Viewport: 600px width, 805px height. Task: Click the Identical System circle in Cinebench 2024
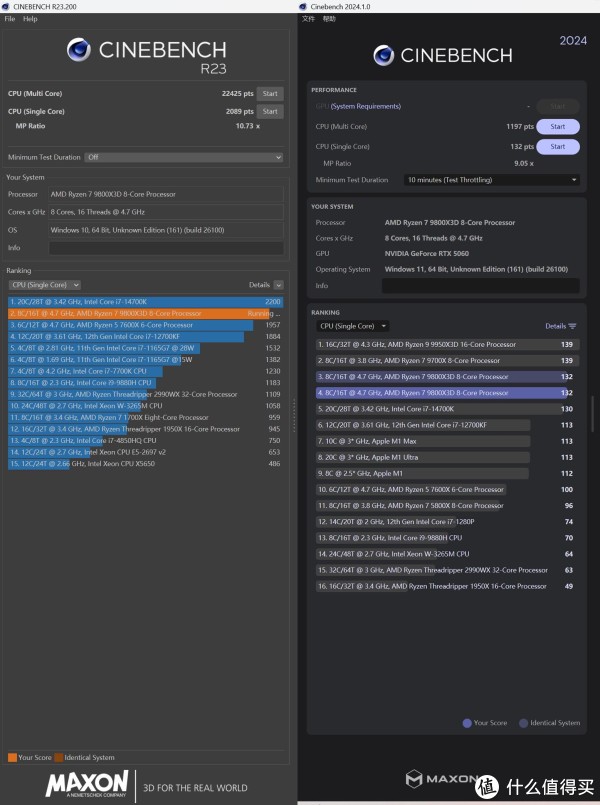(524, 723)
